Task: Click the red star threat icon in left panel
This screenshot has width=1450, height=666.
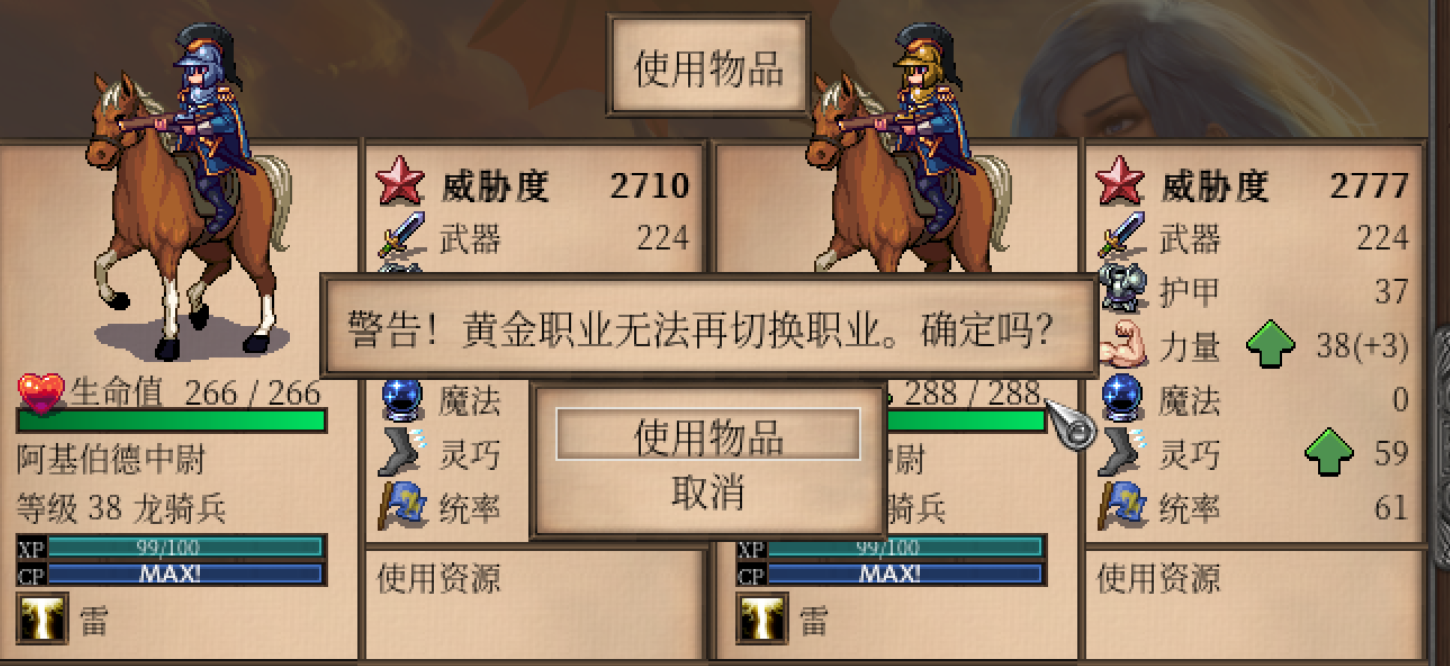Action: (x=399, y=185)
